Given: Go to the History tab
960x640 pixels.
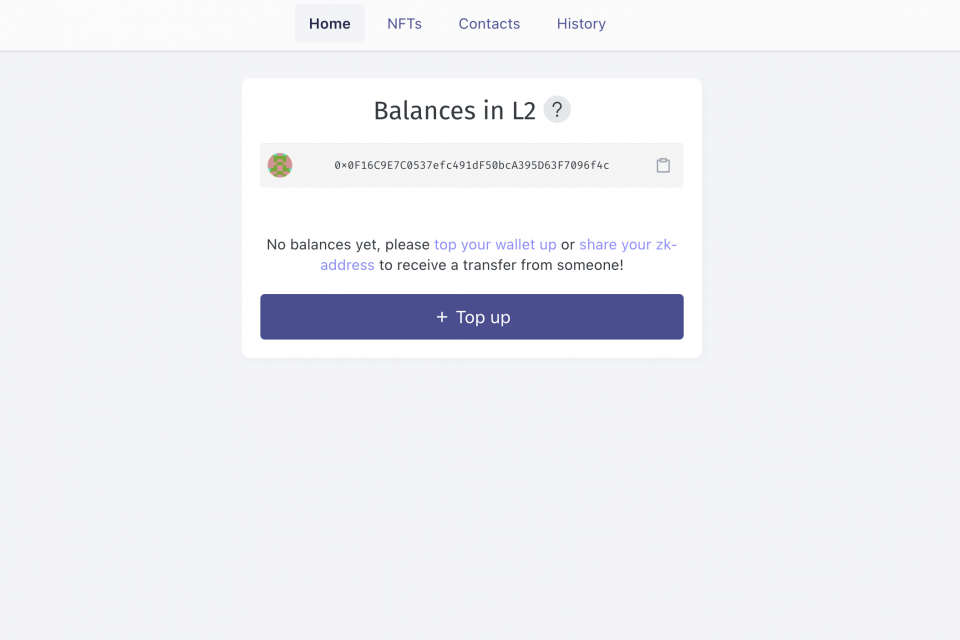Looking at the screenshot, I should pyautogui.click(x=581, y=24).
